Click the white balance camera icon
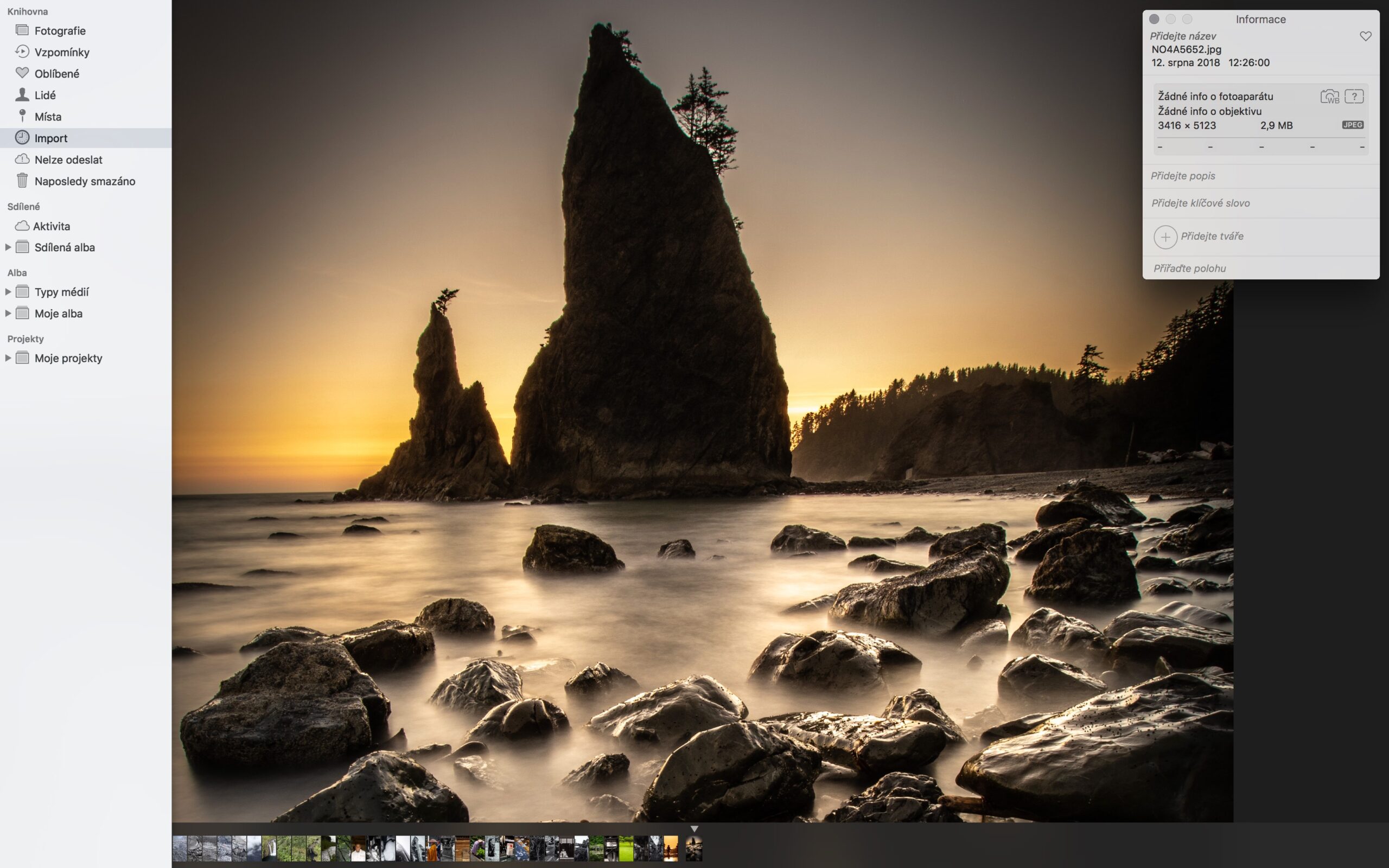This screenshot has height=868, width=1389. click(1329, 97)
